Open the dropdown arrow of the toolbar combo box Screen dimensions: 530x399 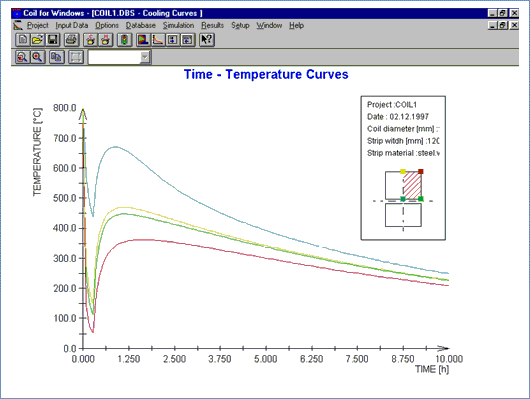click(x=145, y=57)
